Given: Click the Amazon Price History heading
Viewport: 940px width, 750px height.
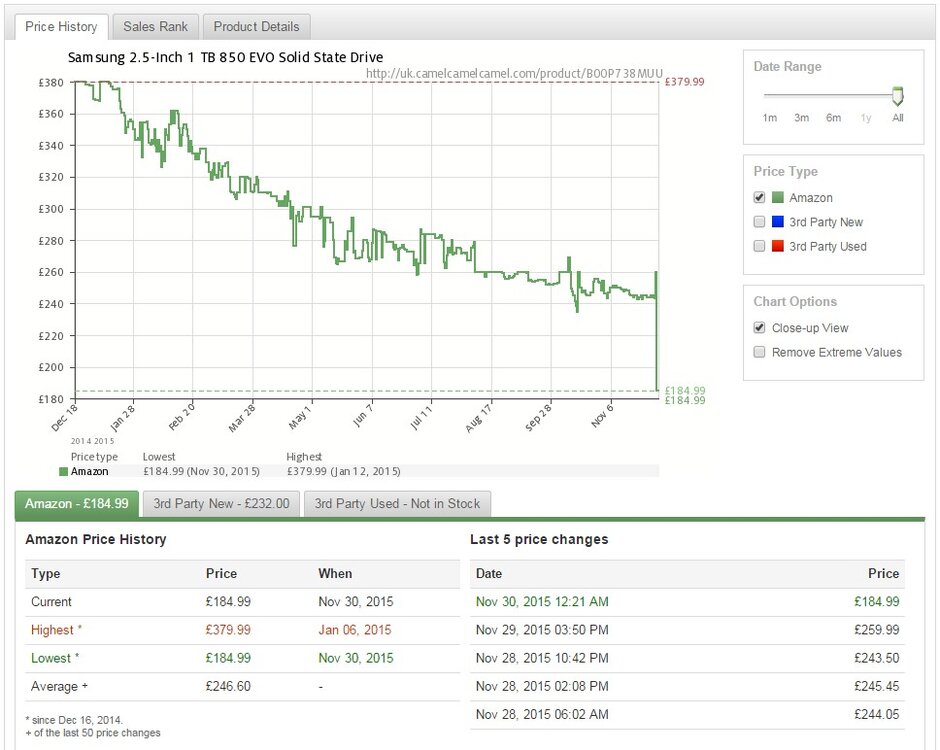Looking at the screenshot, I should [95, 540].
